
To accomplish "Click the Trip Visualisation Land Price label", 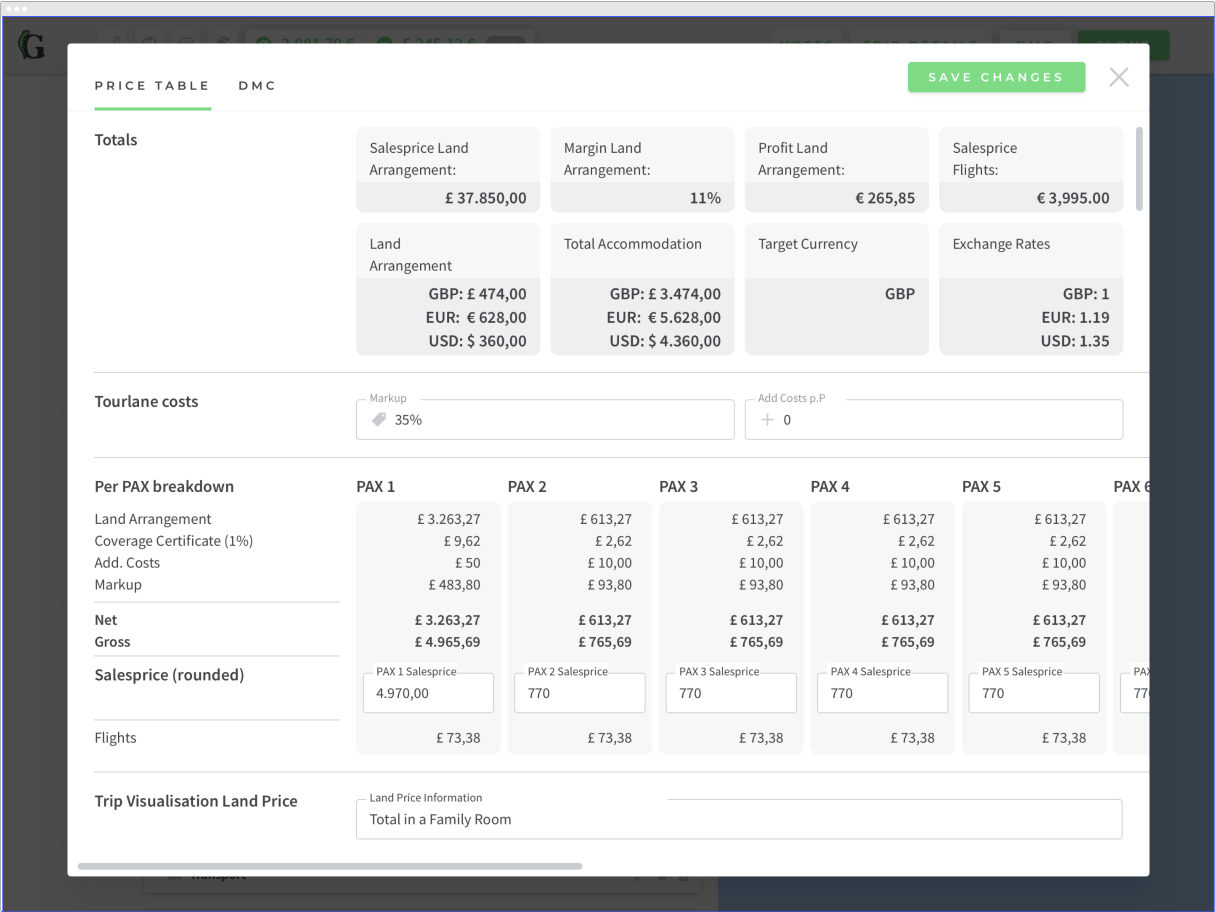I will pyautogui.click(x=196, y=801).
